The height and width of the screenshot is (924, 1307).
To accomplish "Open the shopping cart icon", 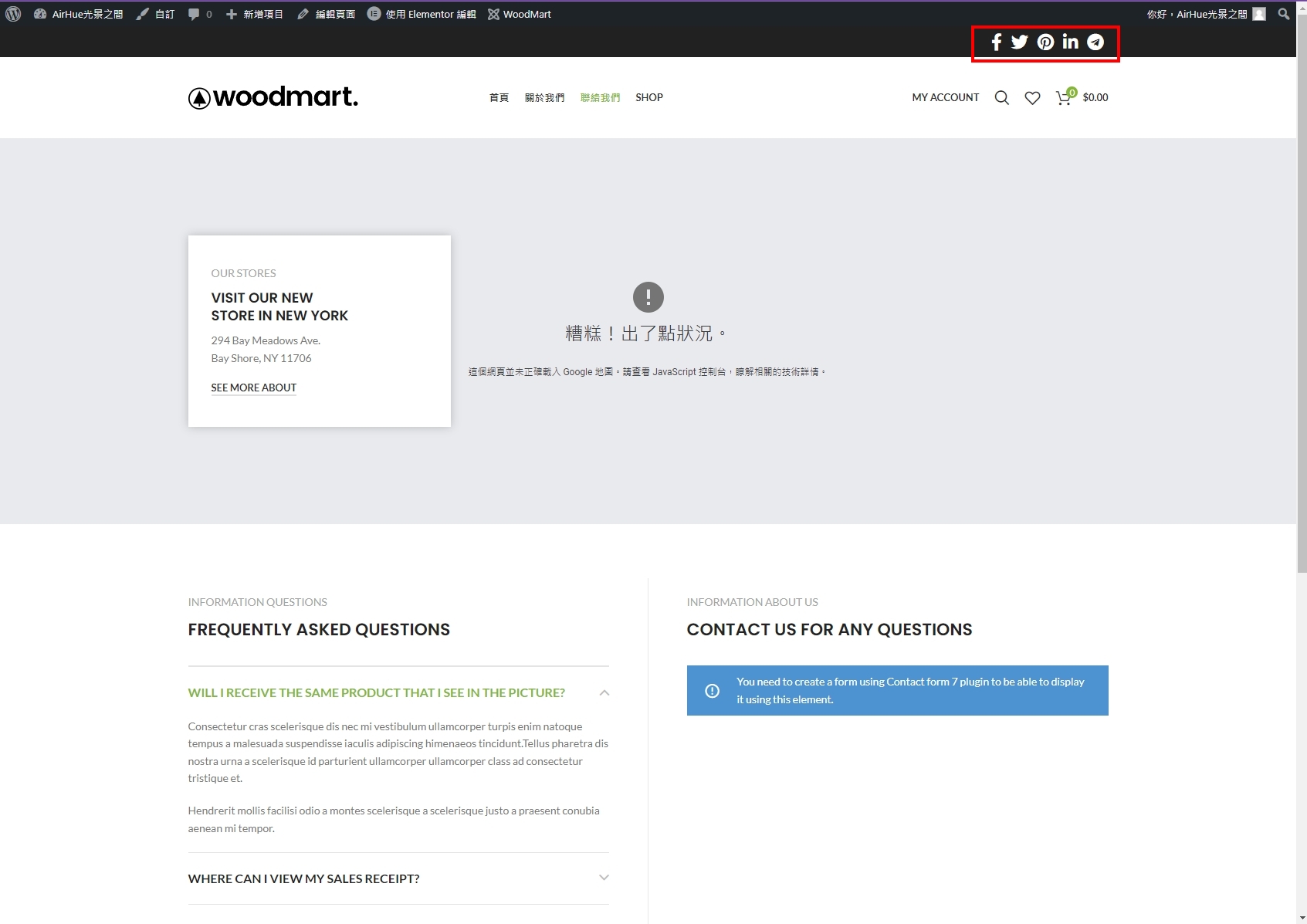I will (x=1065, y=97).
